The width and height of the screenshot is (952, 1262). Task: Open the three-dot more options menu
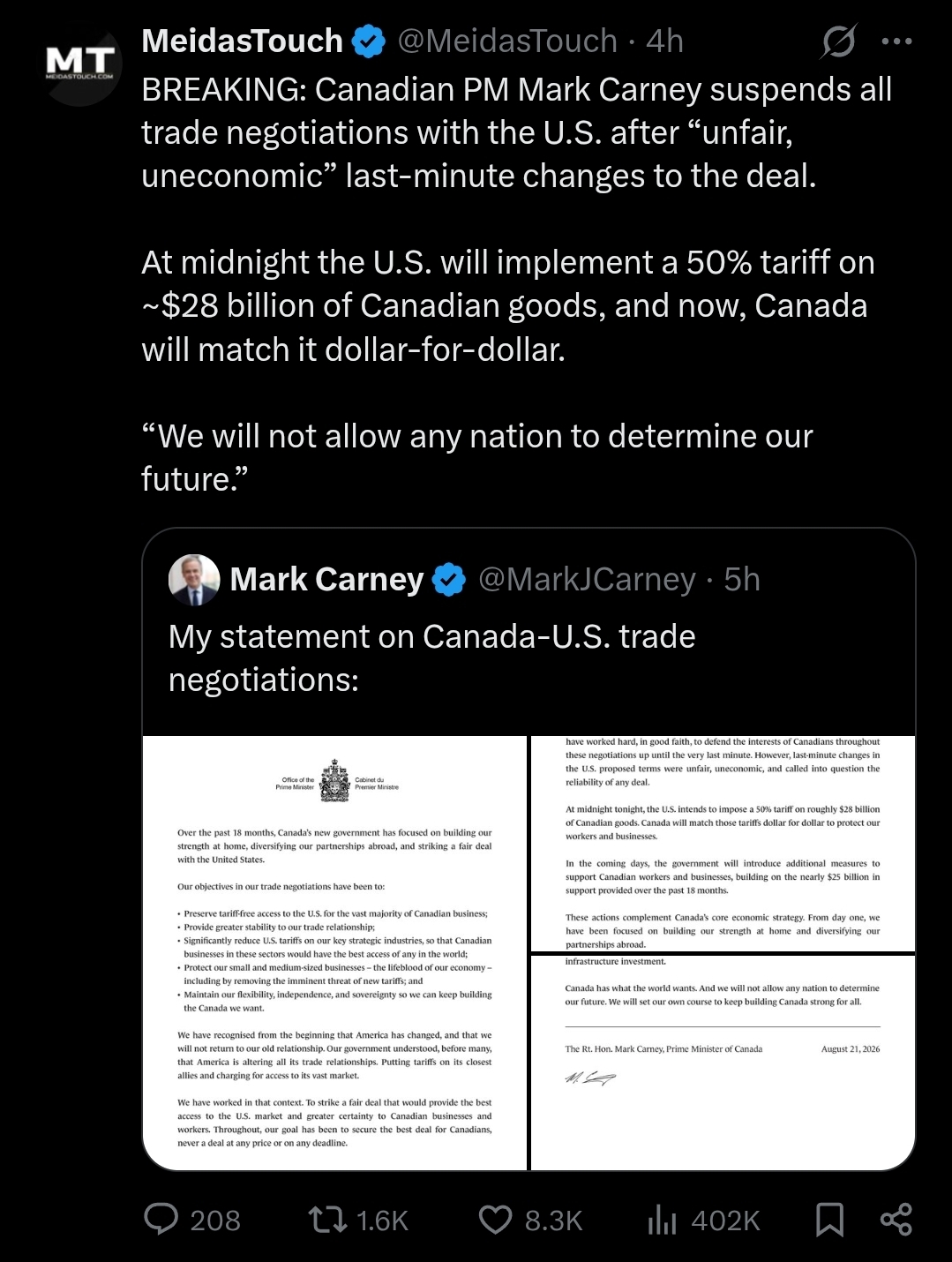896,41
